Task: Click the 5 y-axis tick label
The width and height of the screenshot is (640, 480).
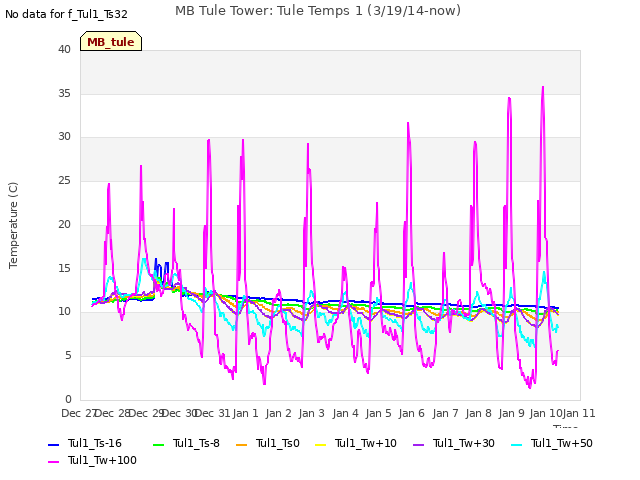Action: [68, 356]
